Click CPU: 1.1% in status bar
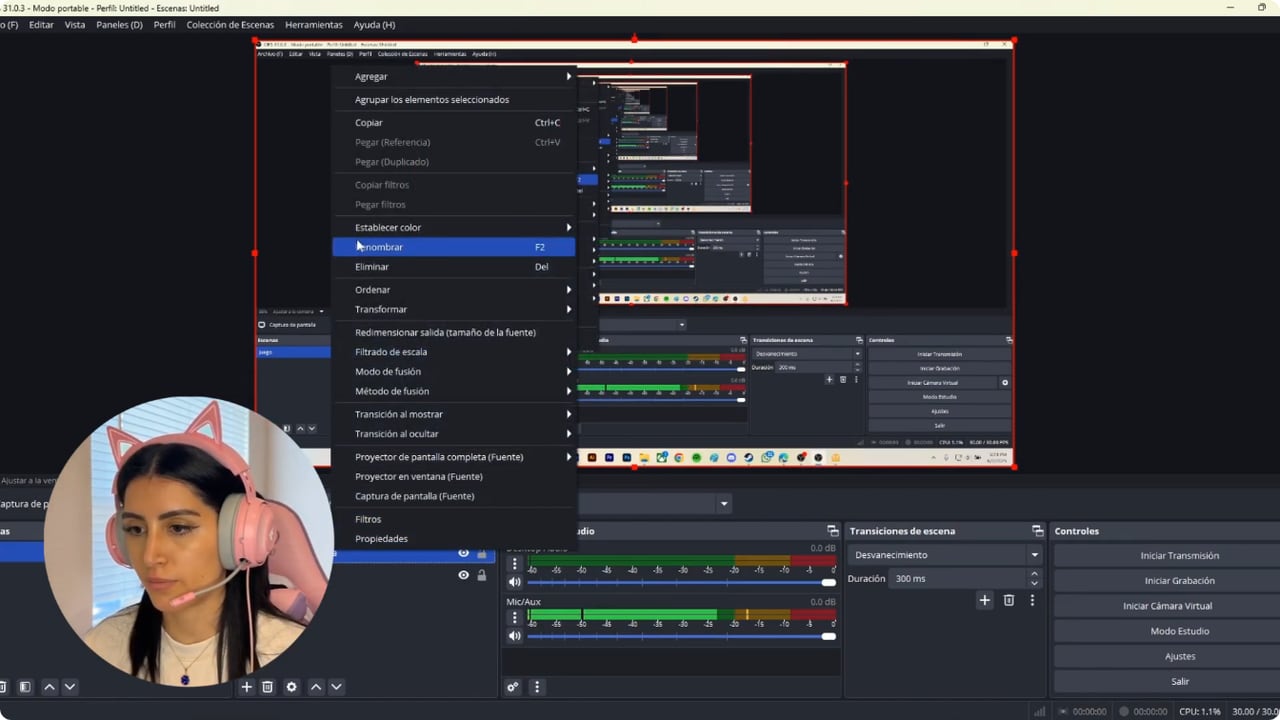 point(1199,712)
